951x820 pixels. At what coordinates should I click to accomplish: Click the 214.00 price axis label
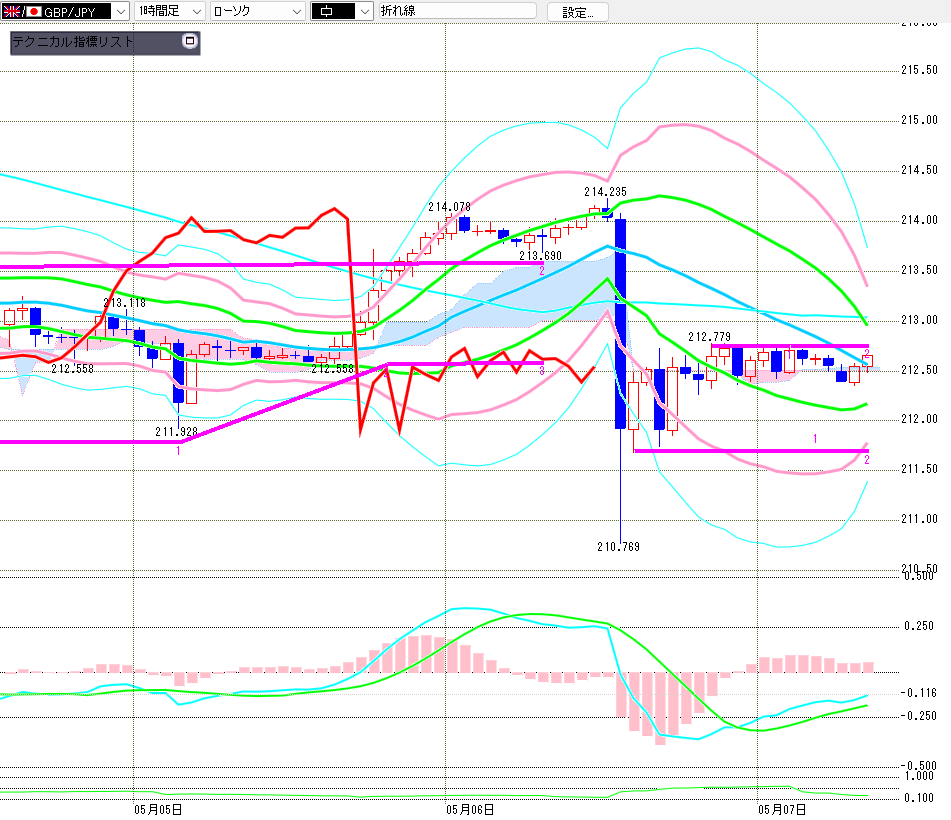[919, 220]
